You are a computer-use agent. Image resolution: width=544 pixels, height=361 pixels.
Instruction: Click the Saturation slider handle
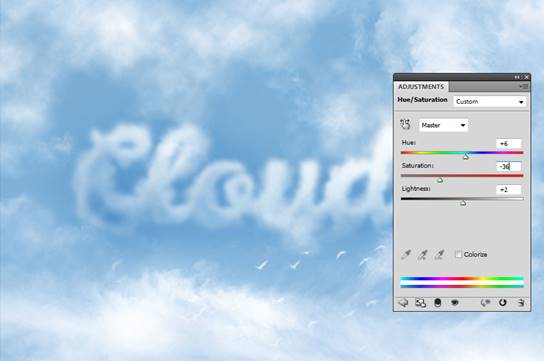(440, 180)
